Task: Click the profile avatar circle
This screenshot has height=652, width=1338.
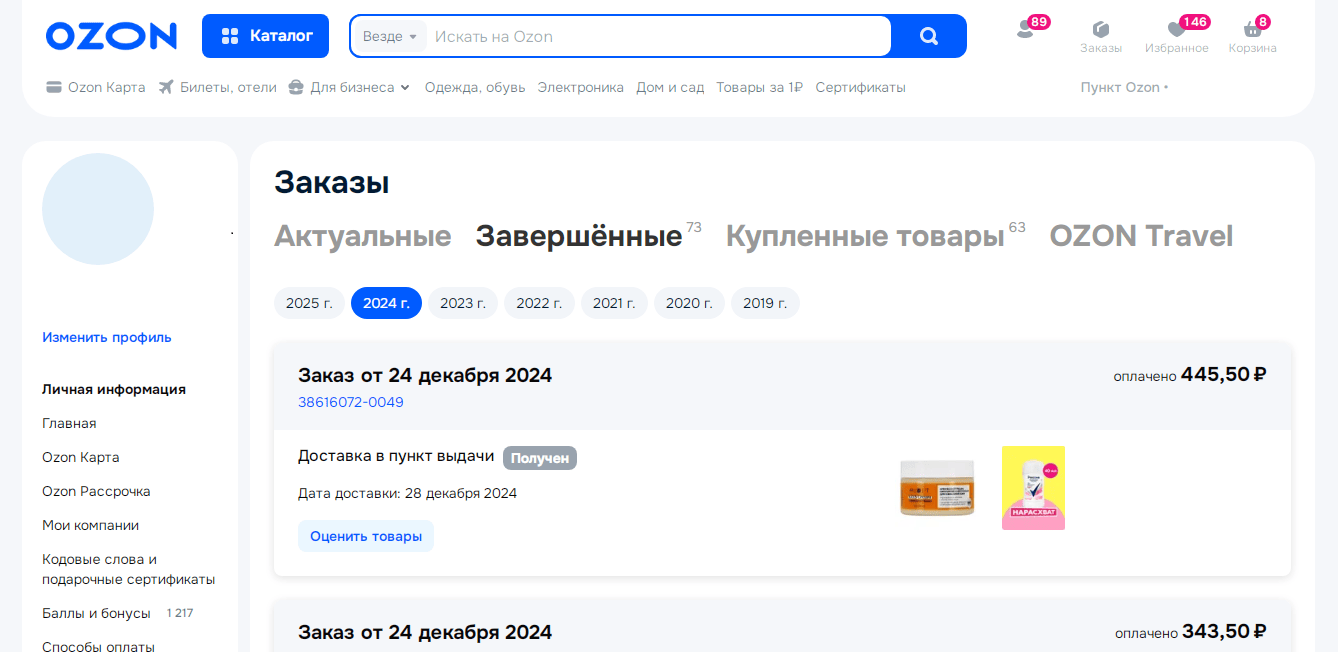Action: (98, 209)
